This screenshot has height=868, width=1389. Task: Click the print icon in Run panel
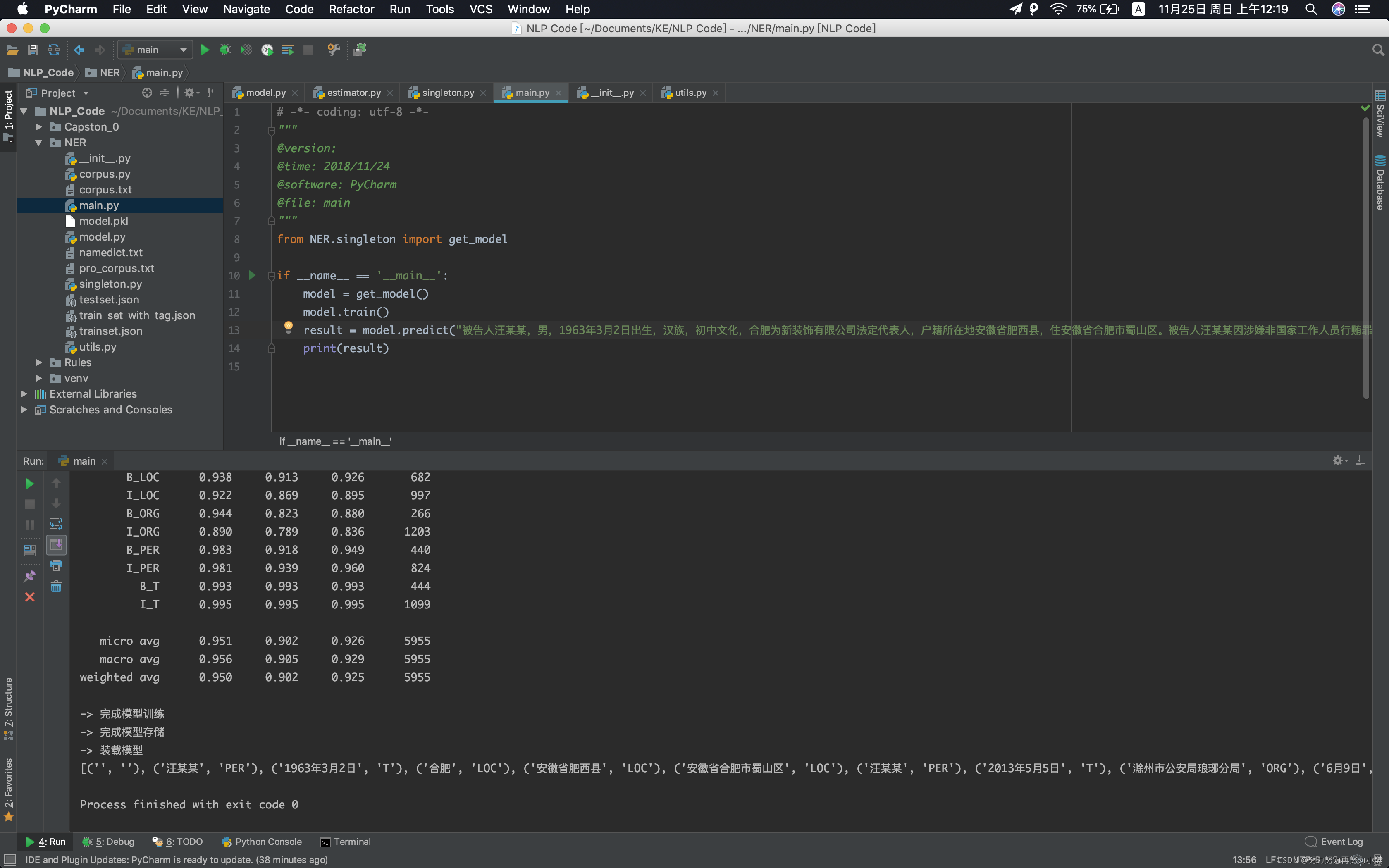click(56, 565)
